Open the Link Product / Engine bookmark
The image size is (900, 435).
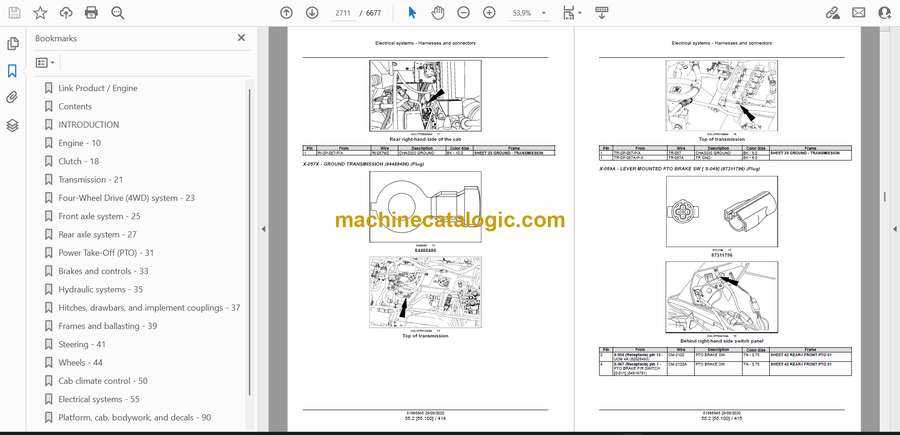coord(98,88)
